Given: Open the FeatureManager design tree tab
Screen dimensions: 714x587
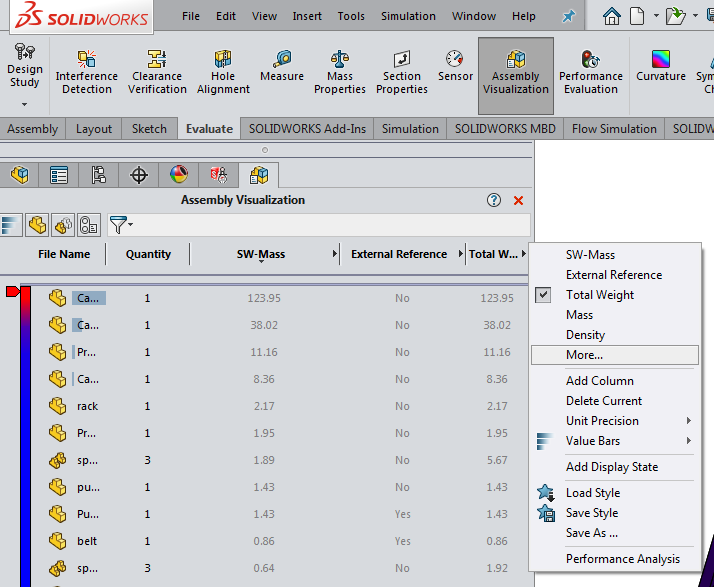Looking at the screenshot, I should pos(19,175).
